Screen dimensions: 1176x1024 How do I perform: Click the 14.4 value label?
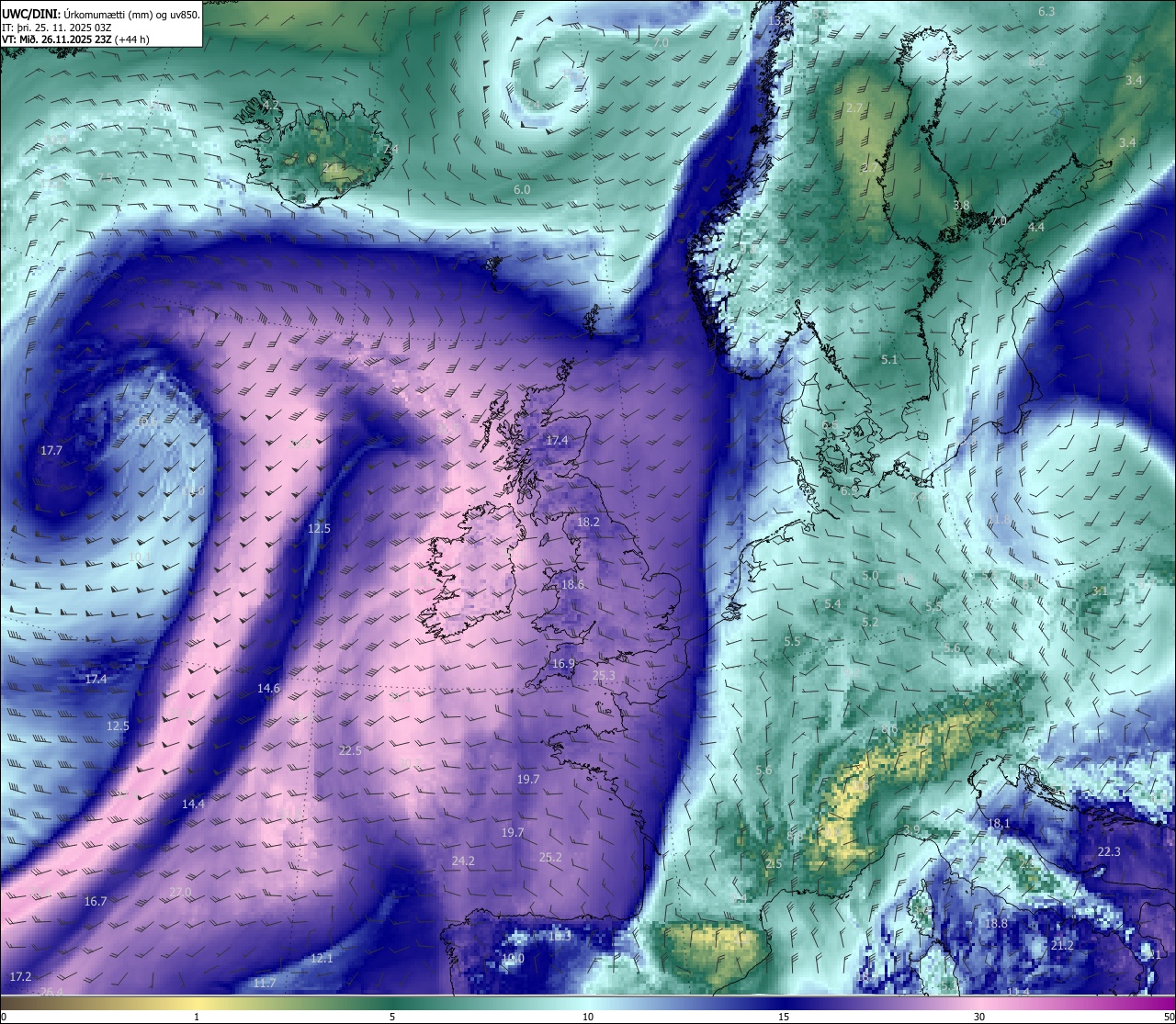[x=193, y=804]
